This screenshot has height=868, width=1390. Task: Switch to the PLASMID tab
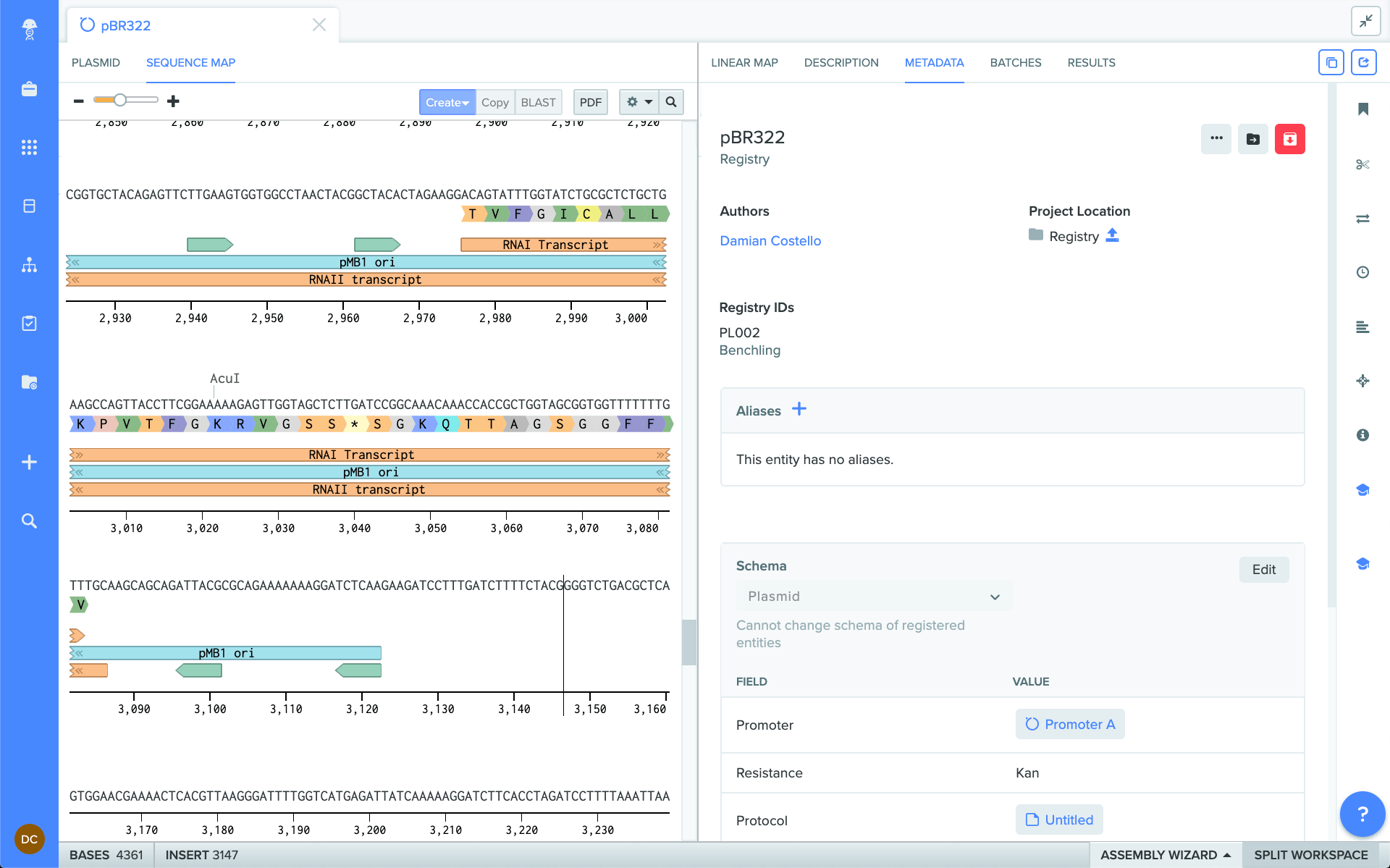point(96,62)
